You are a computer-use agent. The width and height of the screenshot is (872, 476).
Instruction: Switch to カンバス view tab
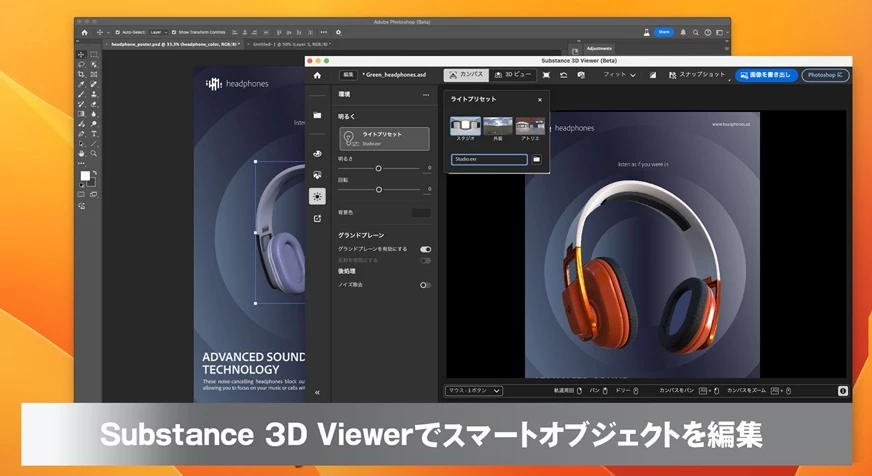point(466,75)
